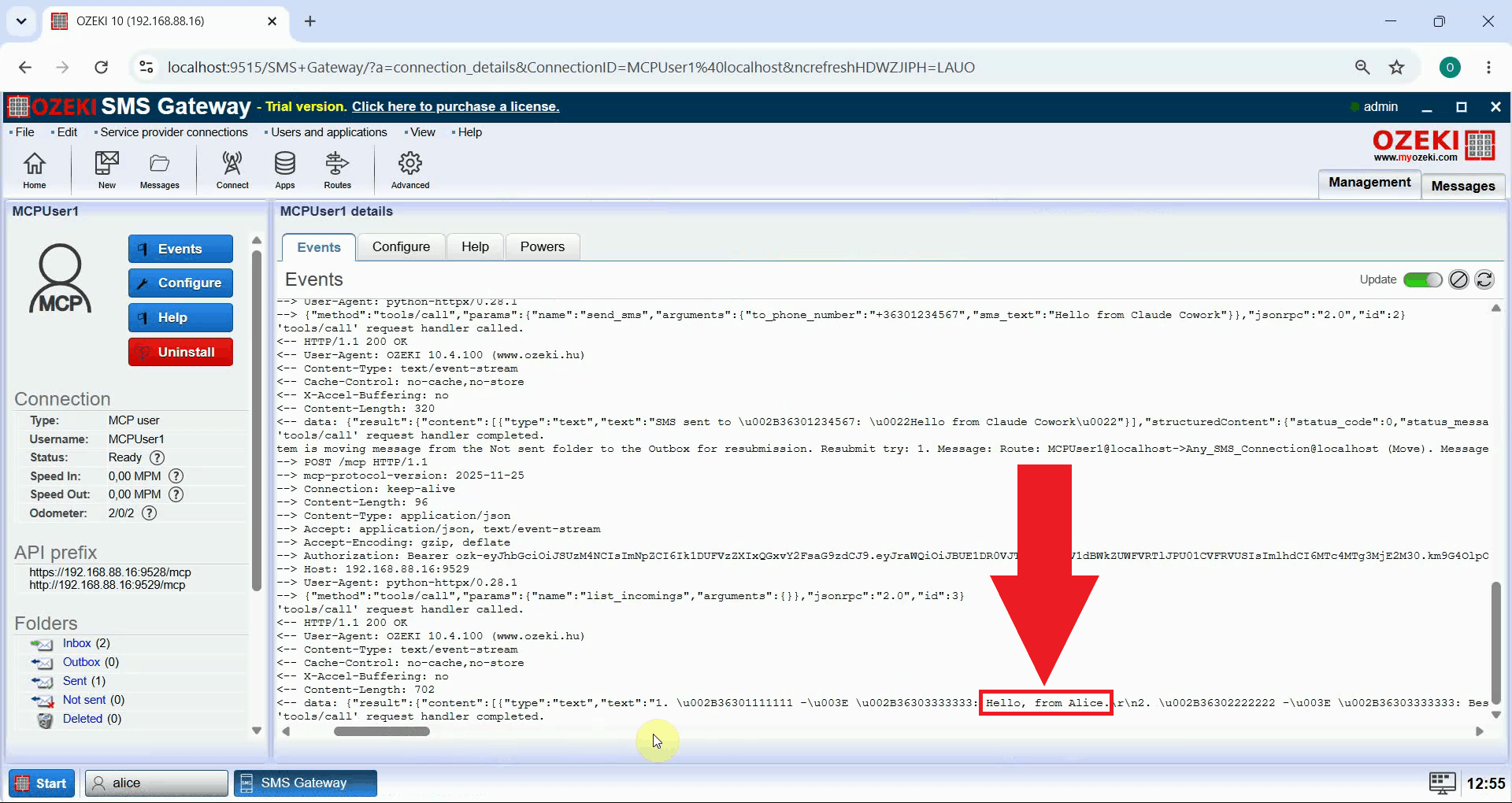Click the red Uninstall button
The height and width of the screenshot is (803, 1512).
[180, 352]
